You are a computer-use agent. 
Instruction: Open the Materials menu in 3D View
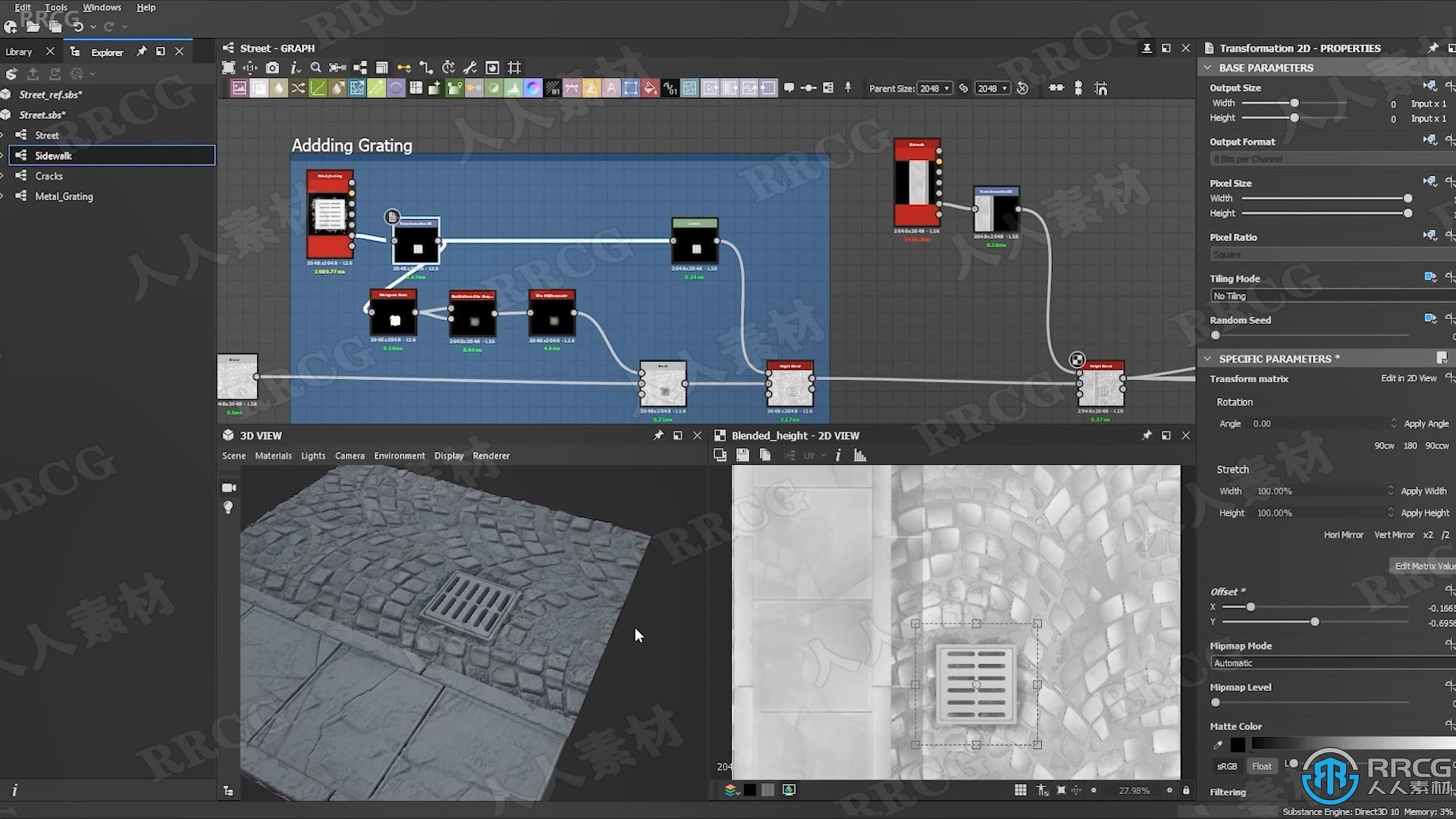tap(273, 456)
